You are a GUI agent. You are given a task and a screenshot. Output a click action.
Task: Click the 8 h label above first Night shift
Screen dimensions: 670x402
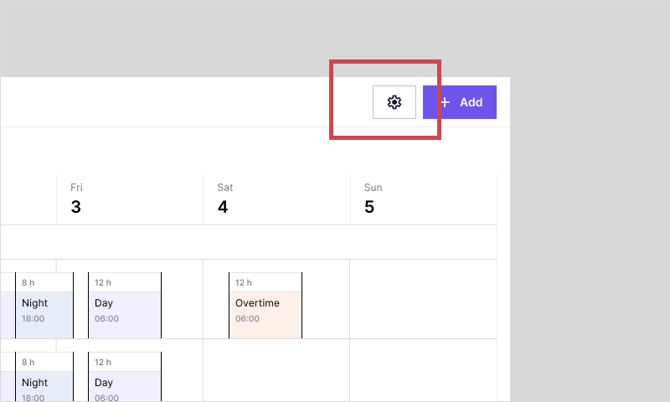pos(28,283)
